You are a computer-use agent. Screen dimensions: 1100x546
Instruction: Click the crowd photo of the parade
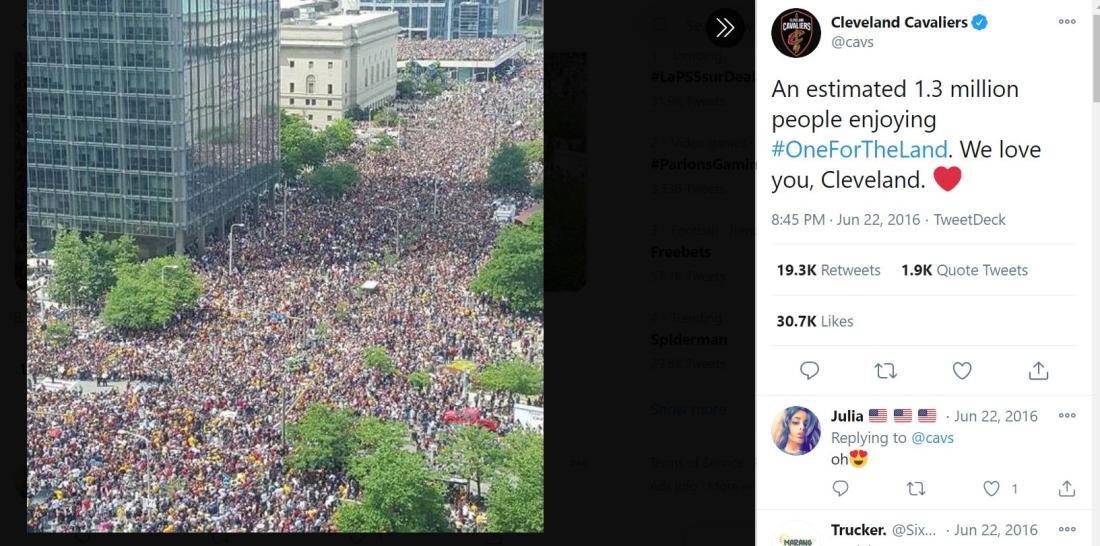tap(285, 266)
